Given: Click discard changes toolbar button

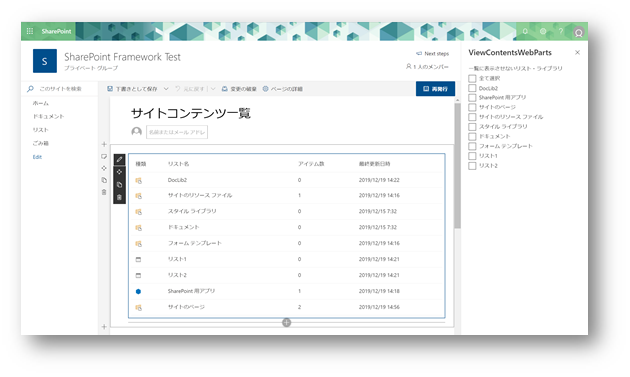Looking at the screenshot, I should 239,89.
